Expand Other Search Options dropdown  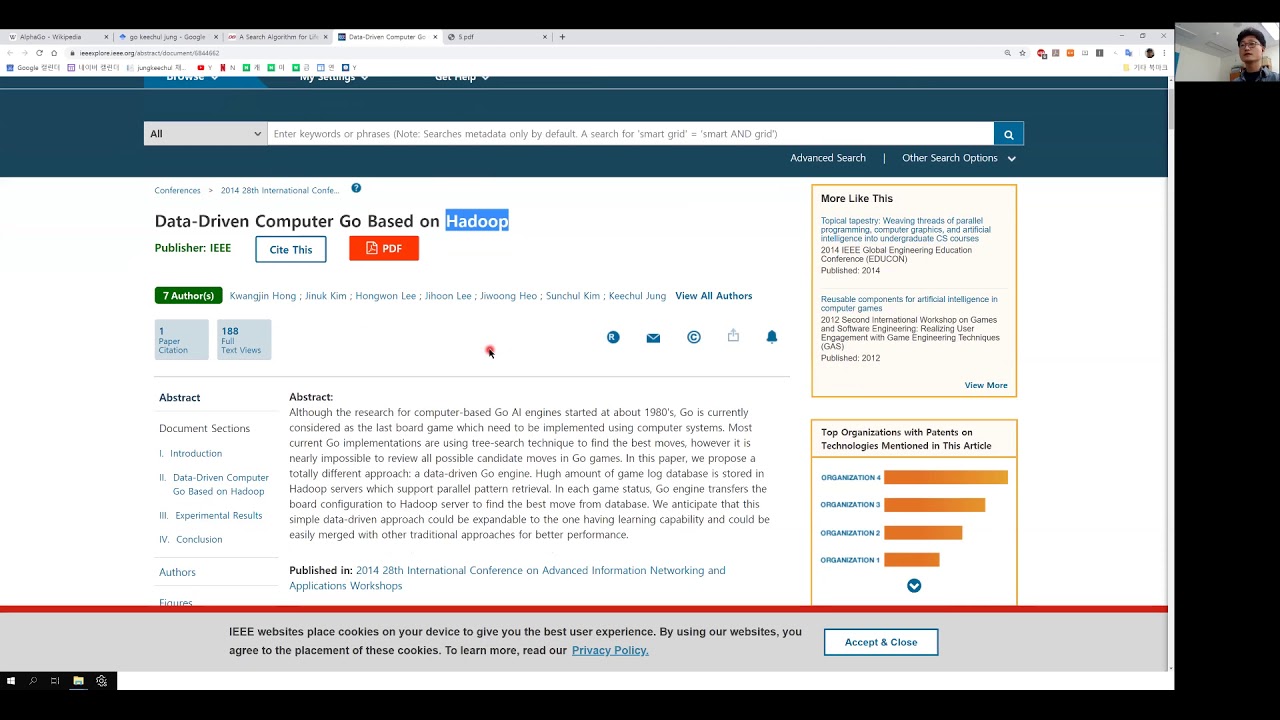[x=959, y=158]
